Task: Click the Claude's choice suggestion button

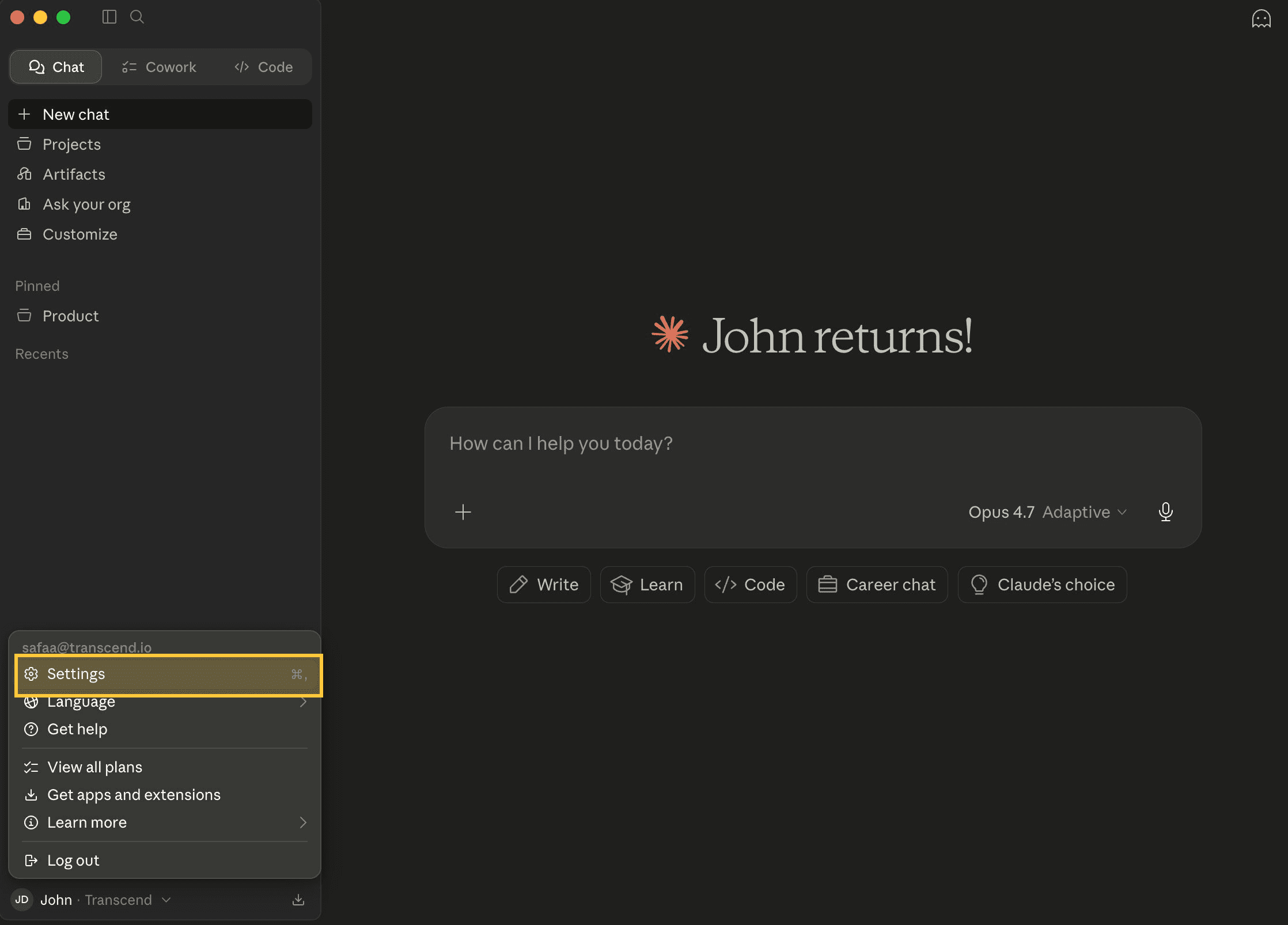Action: [x=1042, y=585]
